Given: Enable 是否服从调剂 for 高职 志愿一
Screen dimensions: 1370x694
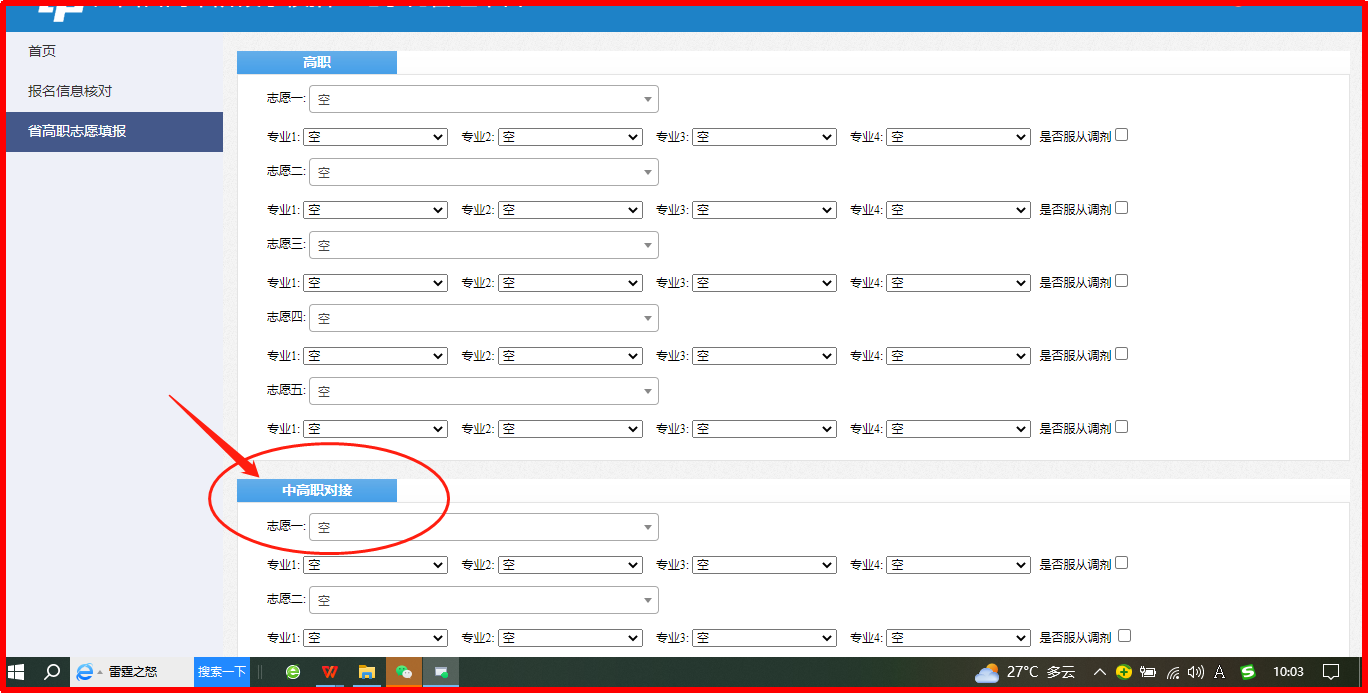Looking at the screenshot, I should coord(1121,135).
